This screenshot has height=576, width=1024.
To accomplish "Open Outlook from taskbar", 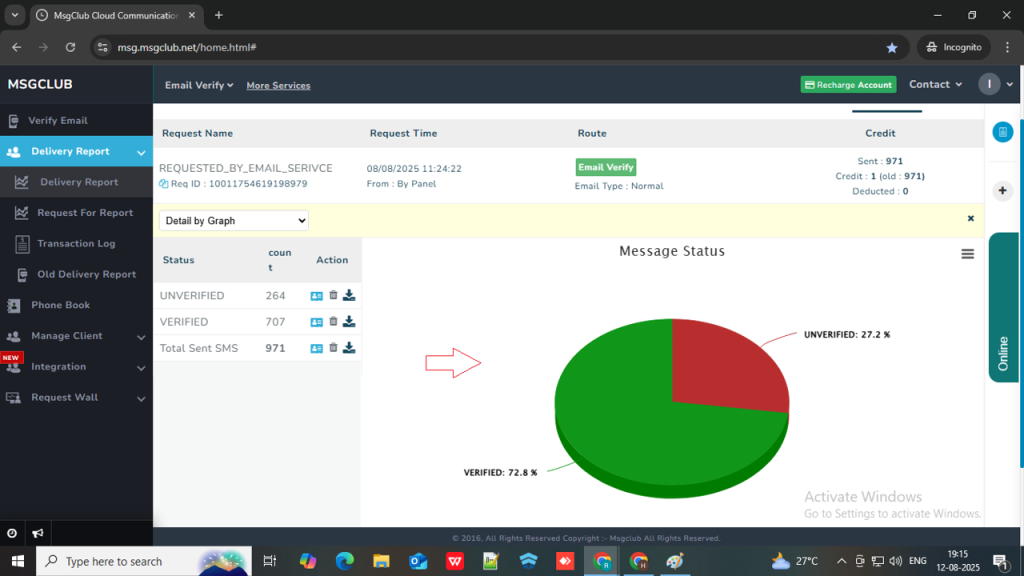I will (x=418, y=561).
